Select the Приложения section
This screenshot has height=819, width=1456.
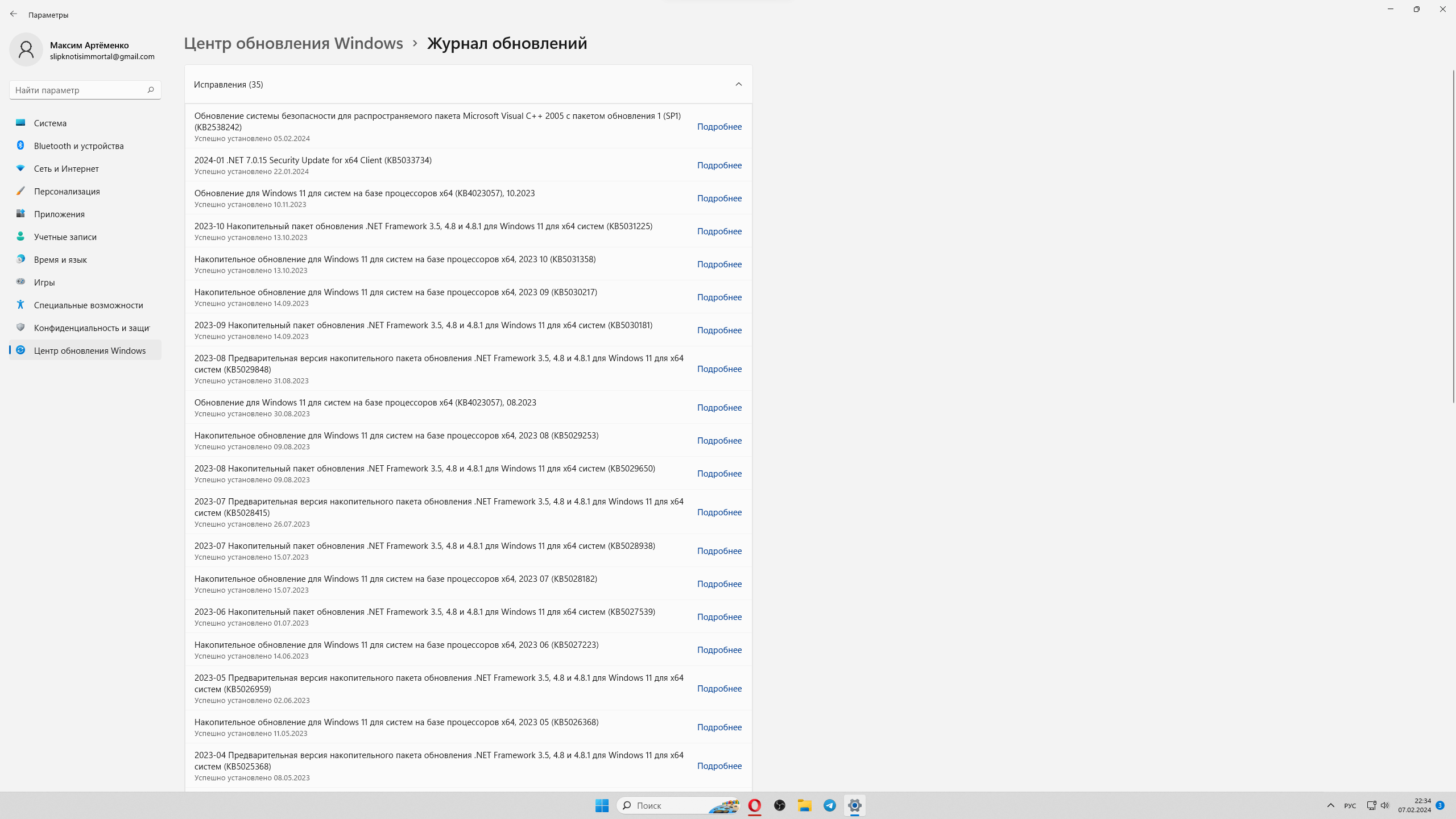(85, 214)
